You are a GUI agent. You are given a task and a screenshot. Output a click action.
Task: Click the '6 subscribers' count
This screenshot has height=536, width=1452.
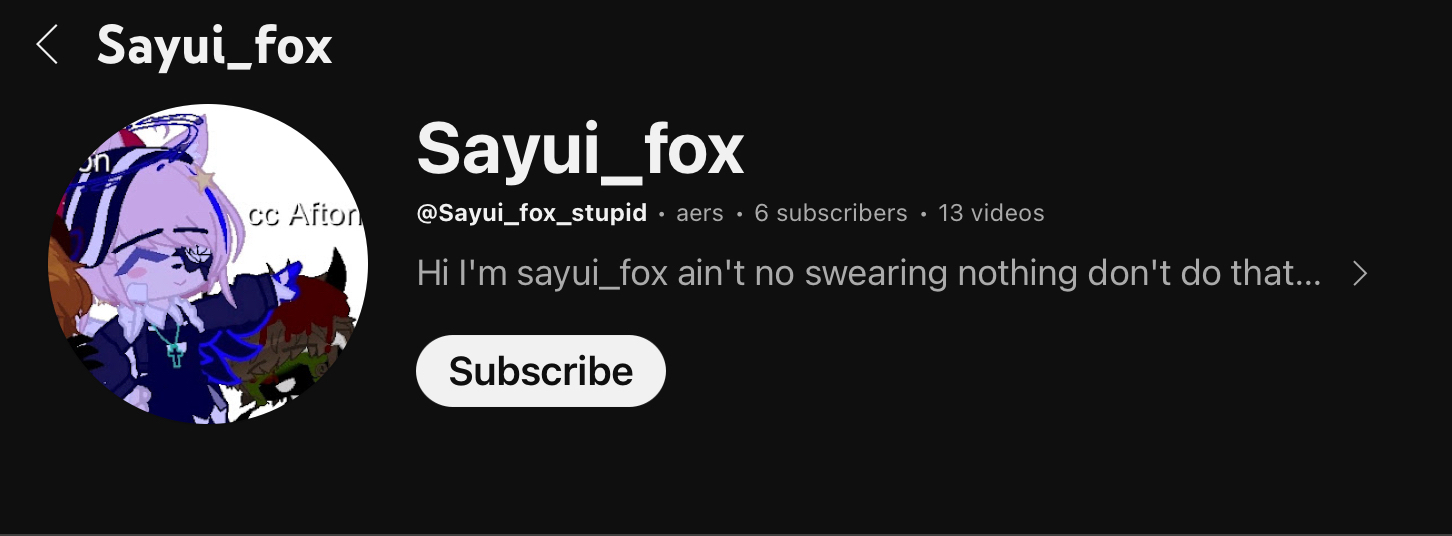pyautogui.click(x=831, y=213)
